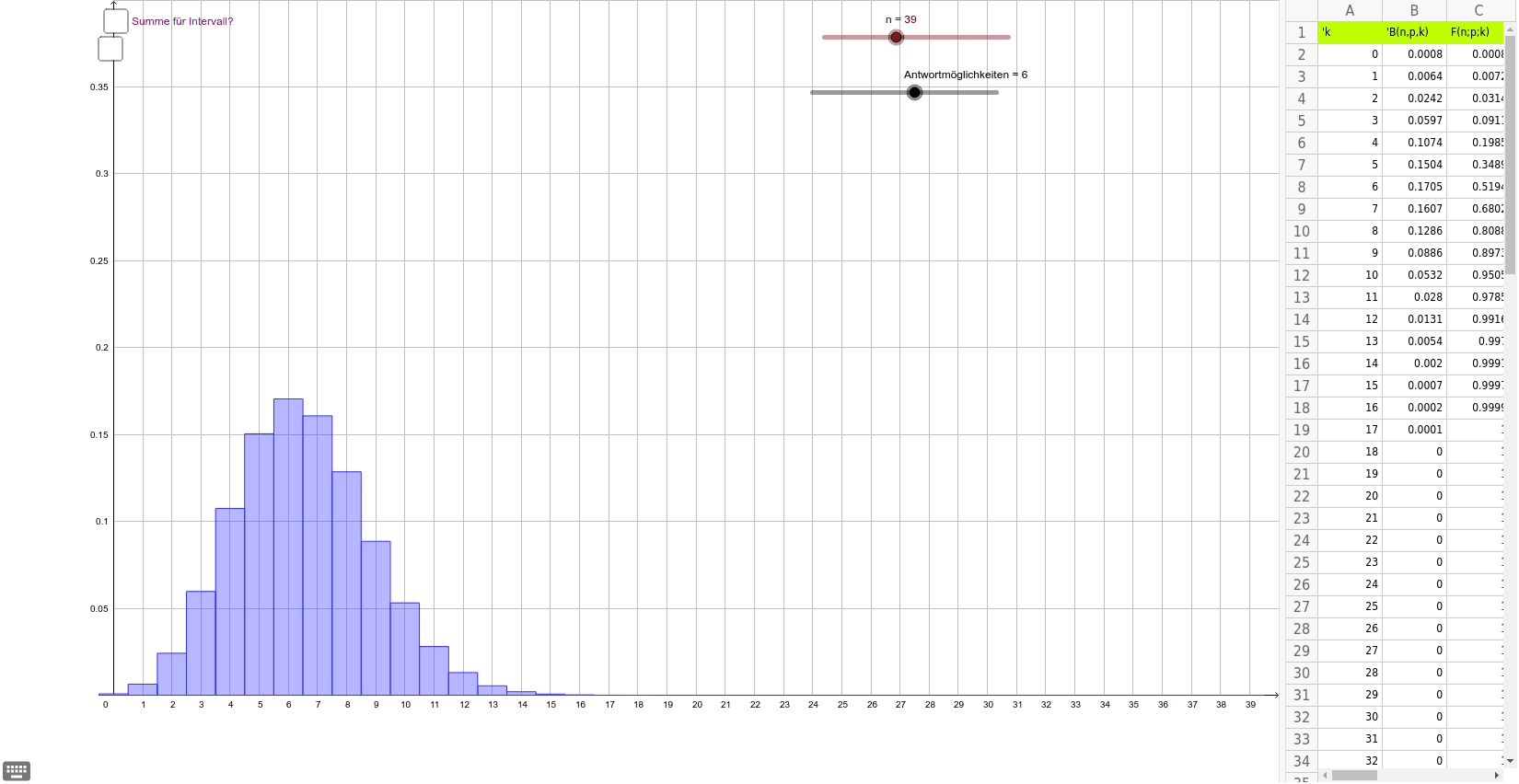The width and height of the screenshot is (1519, 784).
Task: Select header cell 'B(n,p,k)
Action: (1414, 32)
